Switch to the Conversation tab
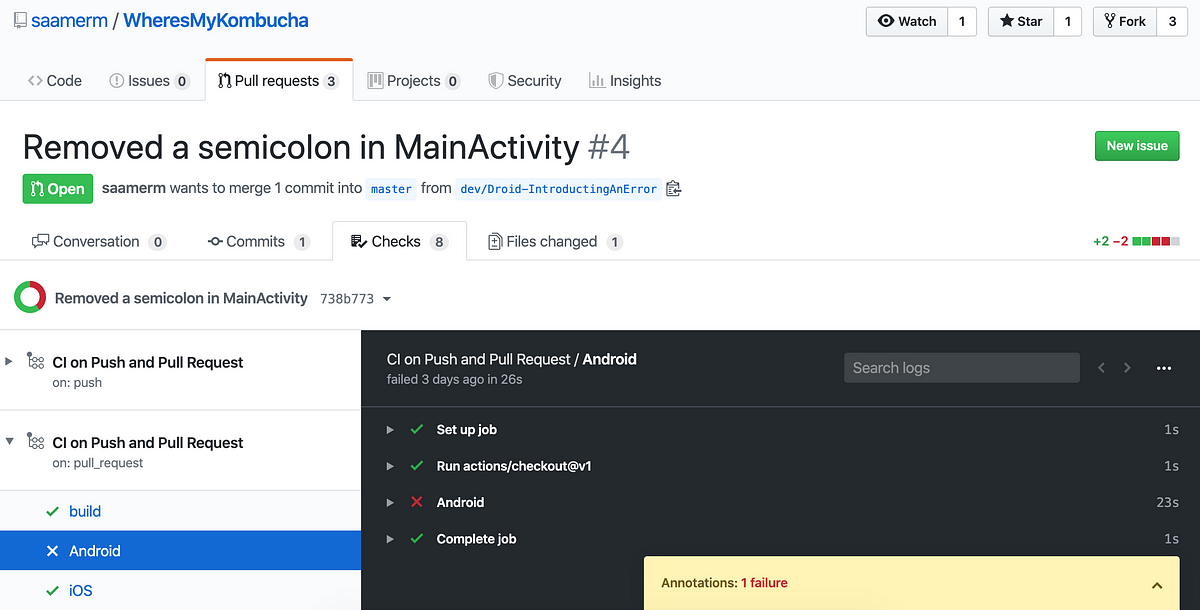Screen dimensions: 1200x610 click(98, 241)
